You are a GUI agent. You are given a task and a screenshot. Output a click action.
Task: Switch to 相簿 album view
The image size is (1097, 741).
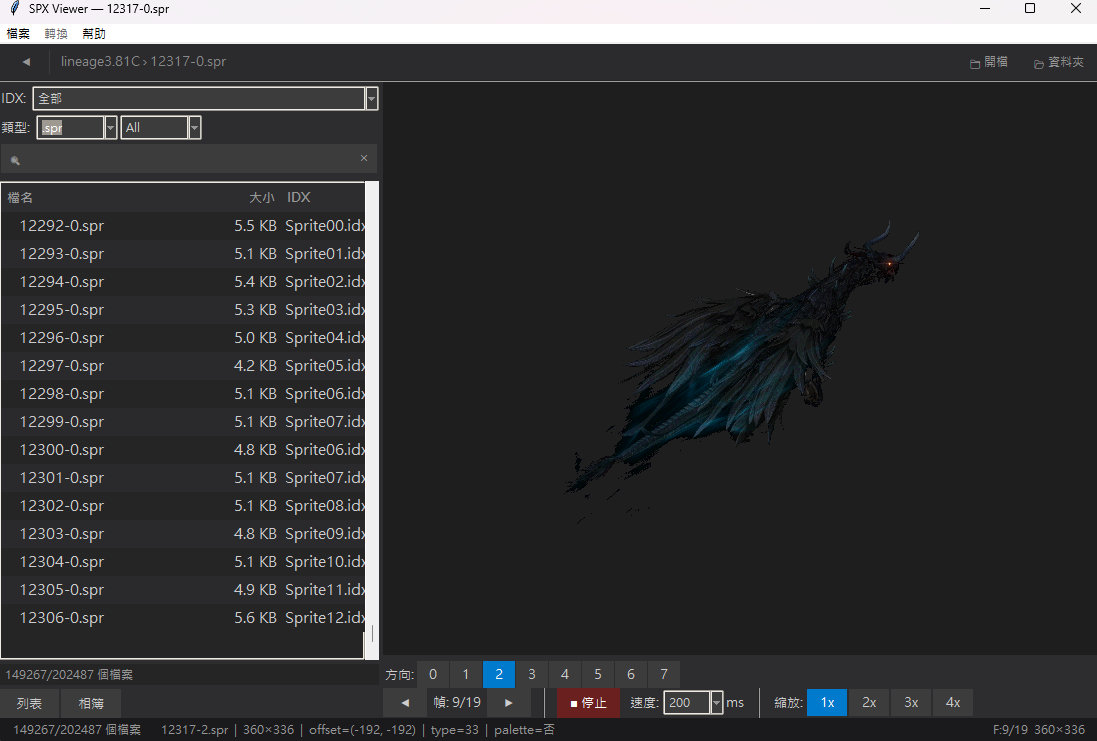click(x=90, y=703)
